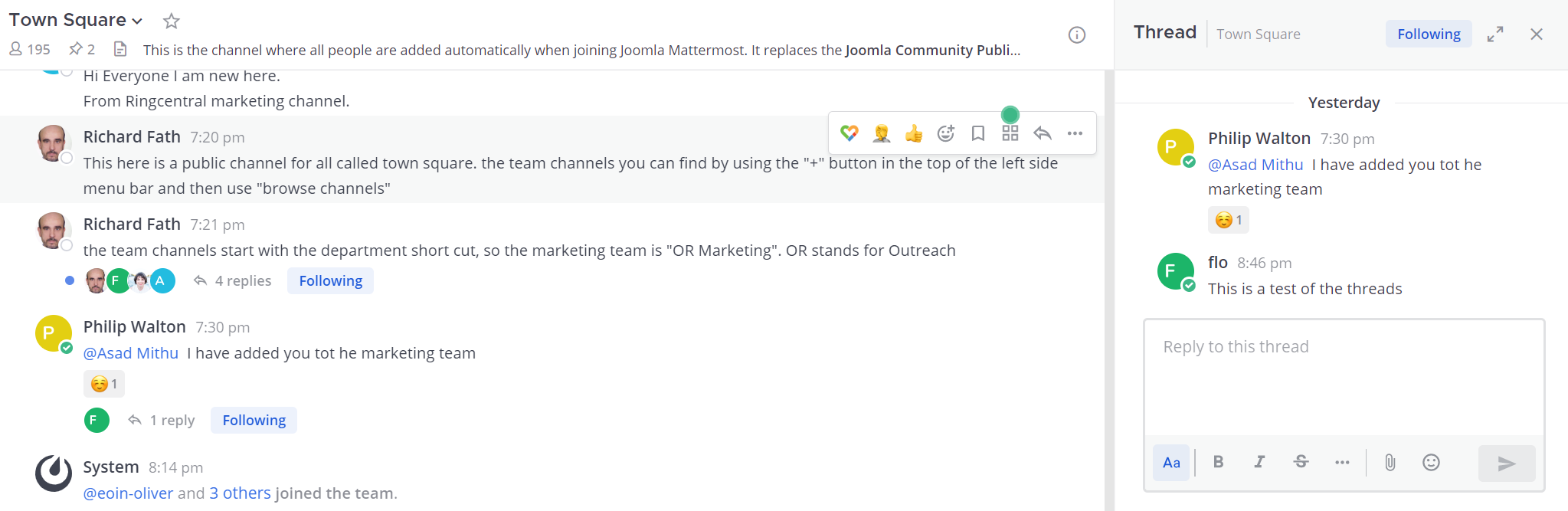The width and height of the screenshot is (1568, 511).
Task: Add thumbs up reaction to message
Action: click(x=913, y=133)
